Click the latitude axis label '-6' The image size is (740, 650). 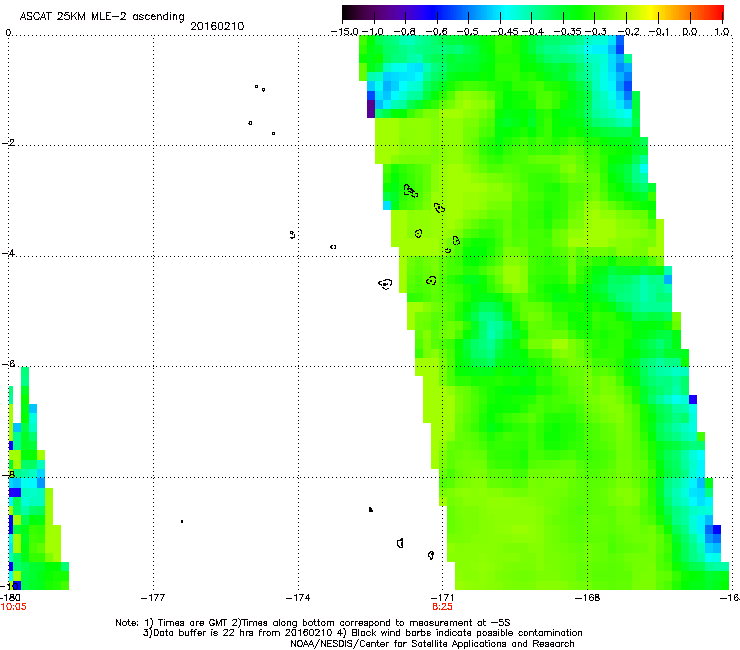[x=8, y=363]
